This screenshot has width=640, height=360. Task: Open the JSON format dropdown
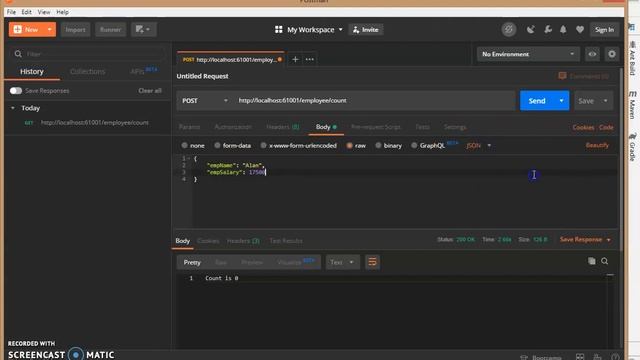(x=478, y=145)
